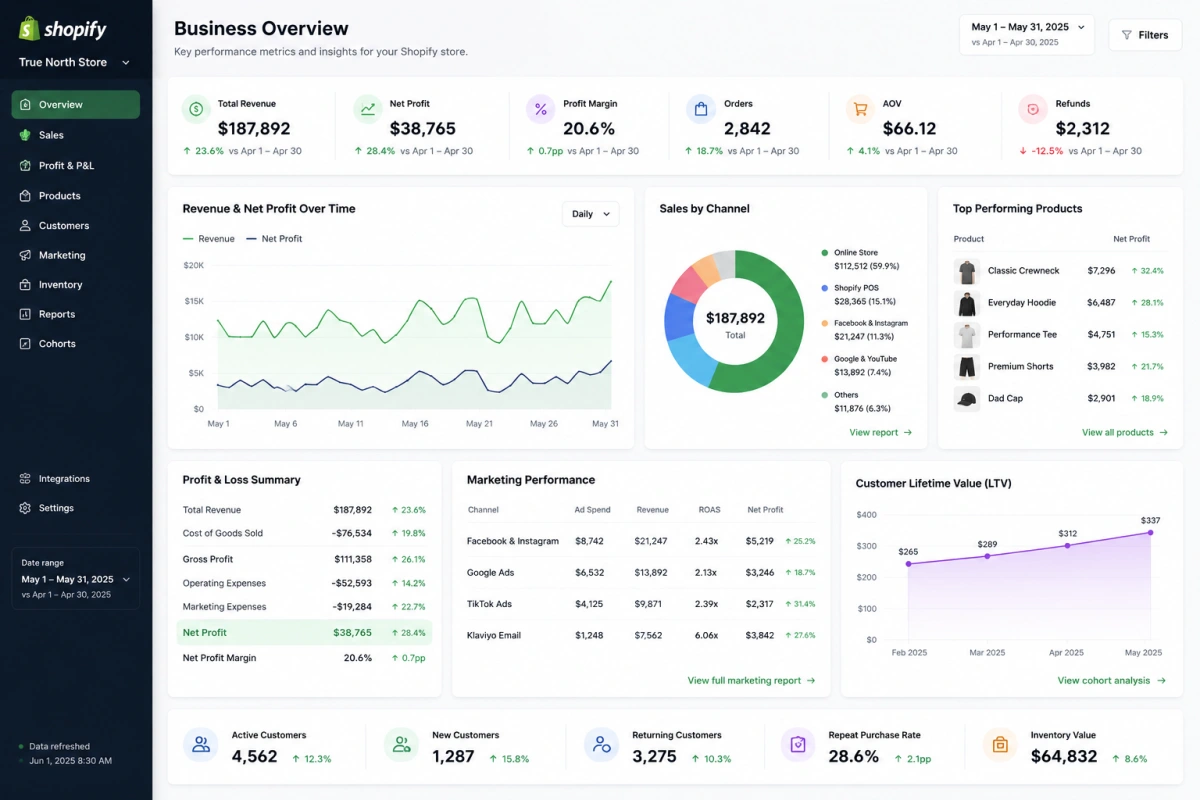
Task: Click the Products tag icon in sidebar
Action: pos(25,196)
